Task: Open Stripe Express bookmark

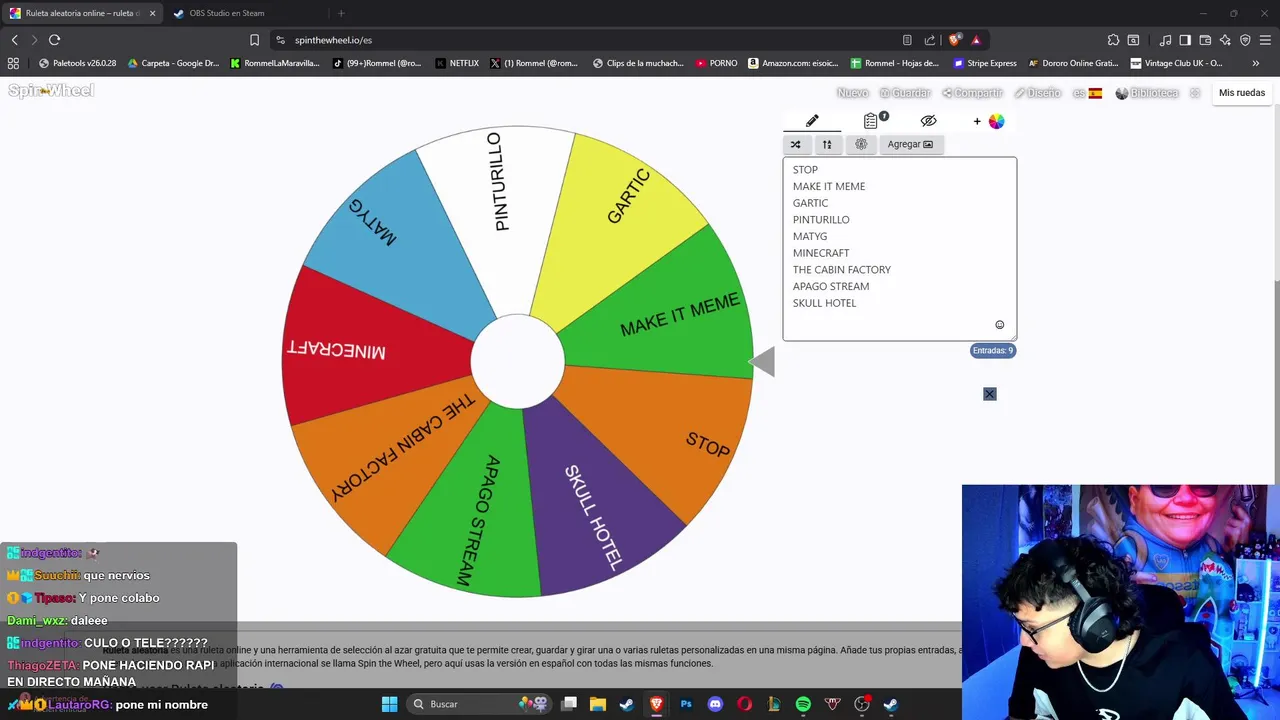Action: 985,63
